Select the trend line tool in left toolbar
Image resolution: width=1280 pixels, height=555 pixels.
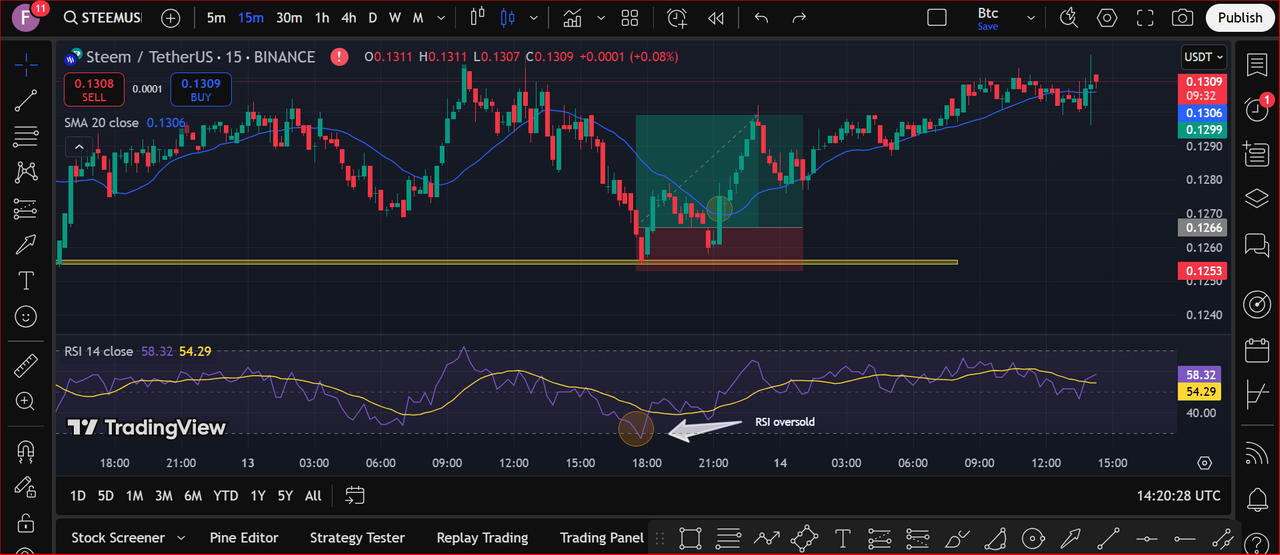26,100
